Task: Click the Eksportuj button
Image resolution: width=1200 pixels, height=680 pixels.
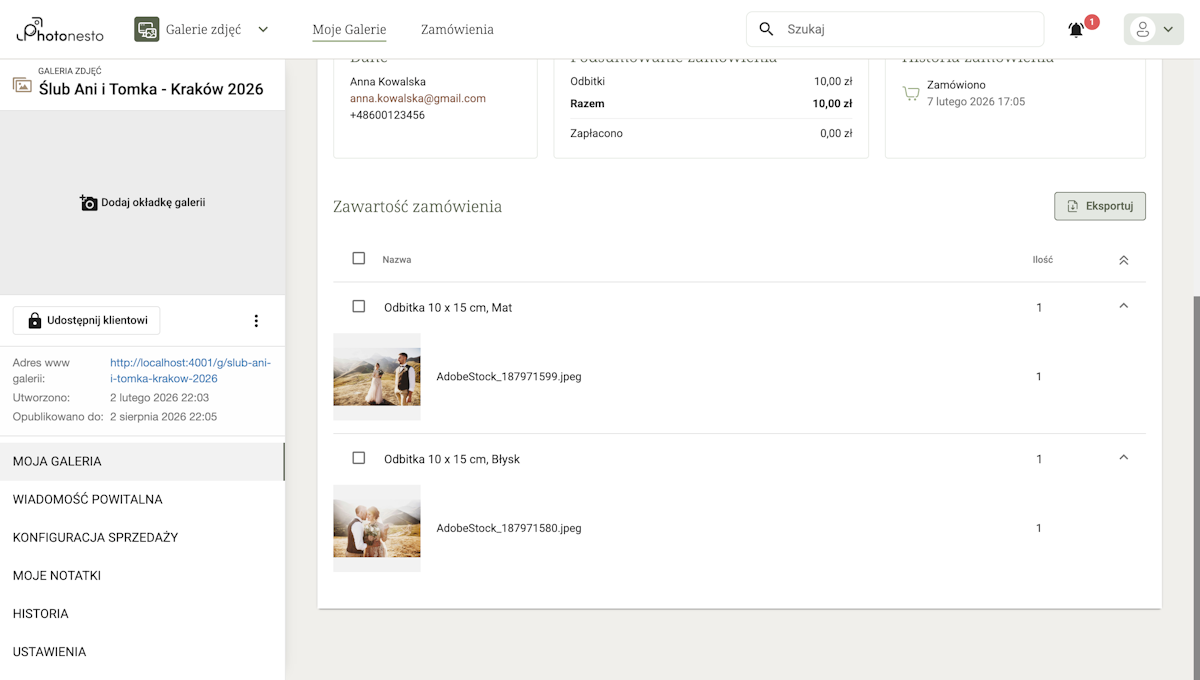Action: 1099,206
